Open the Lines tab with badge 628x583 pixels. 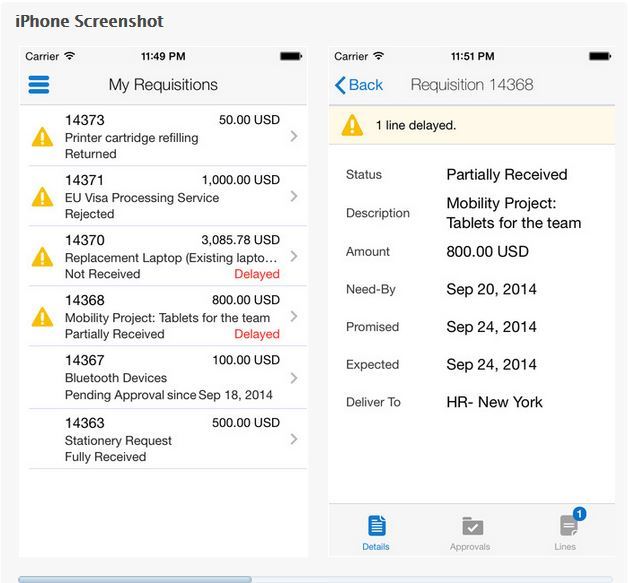pyautogui.click(x=567, y=526)
